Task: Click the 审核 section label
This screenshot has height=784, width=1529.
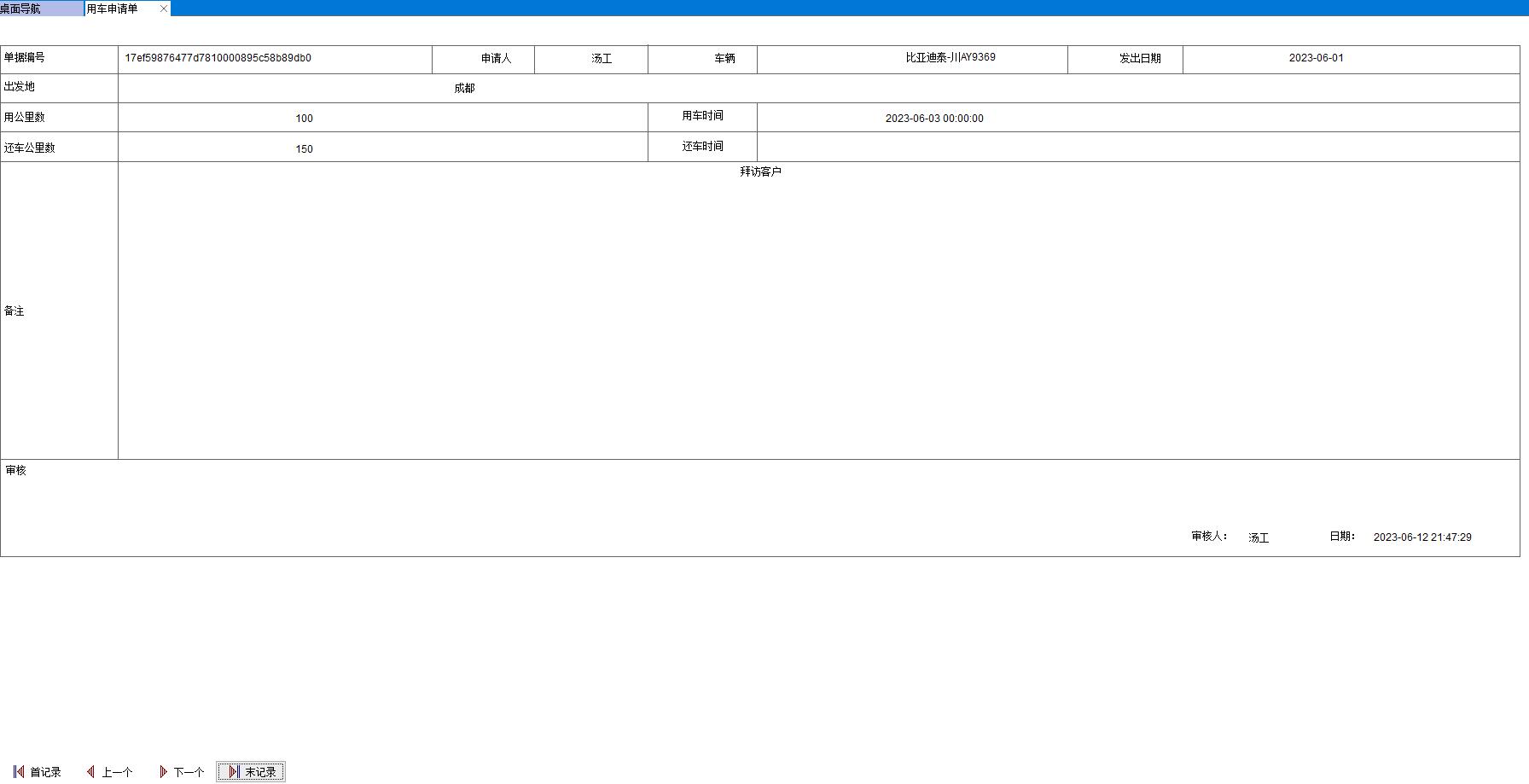Action: tap(16, 471)
